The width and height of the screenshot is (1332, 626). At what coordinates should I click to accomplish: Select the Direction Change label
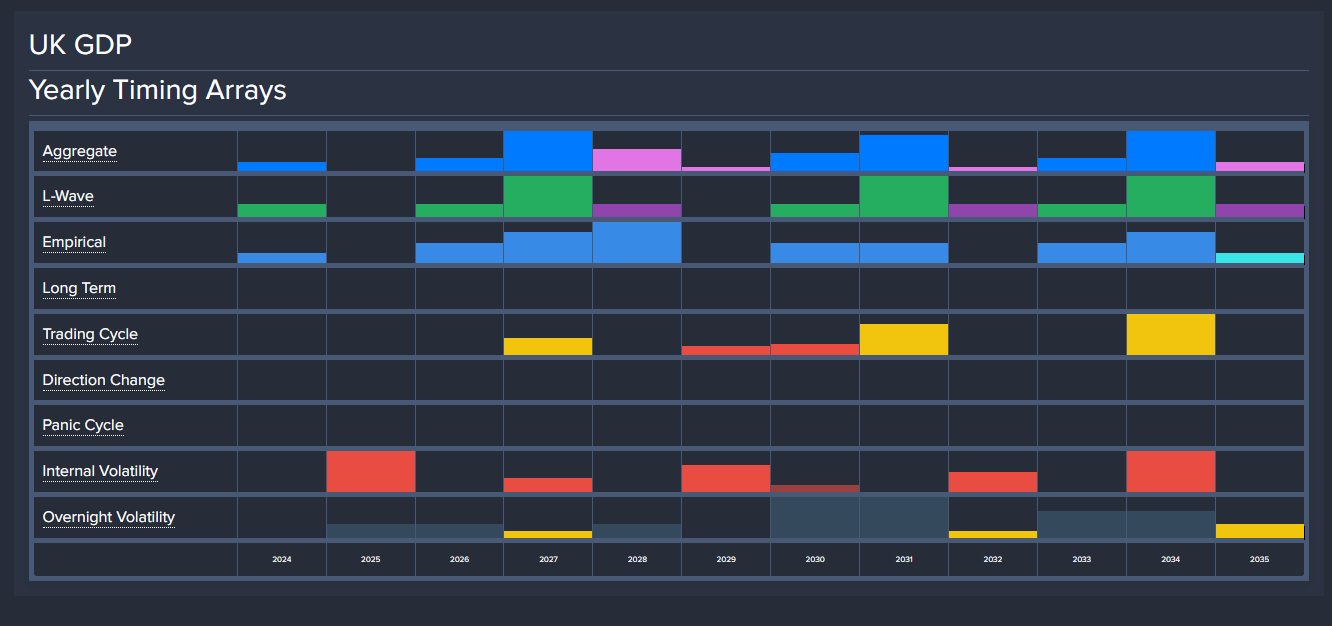(103, 381)
